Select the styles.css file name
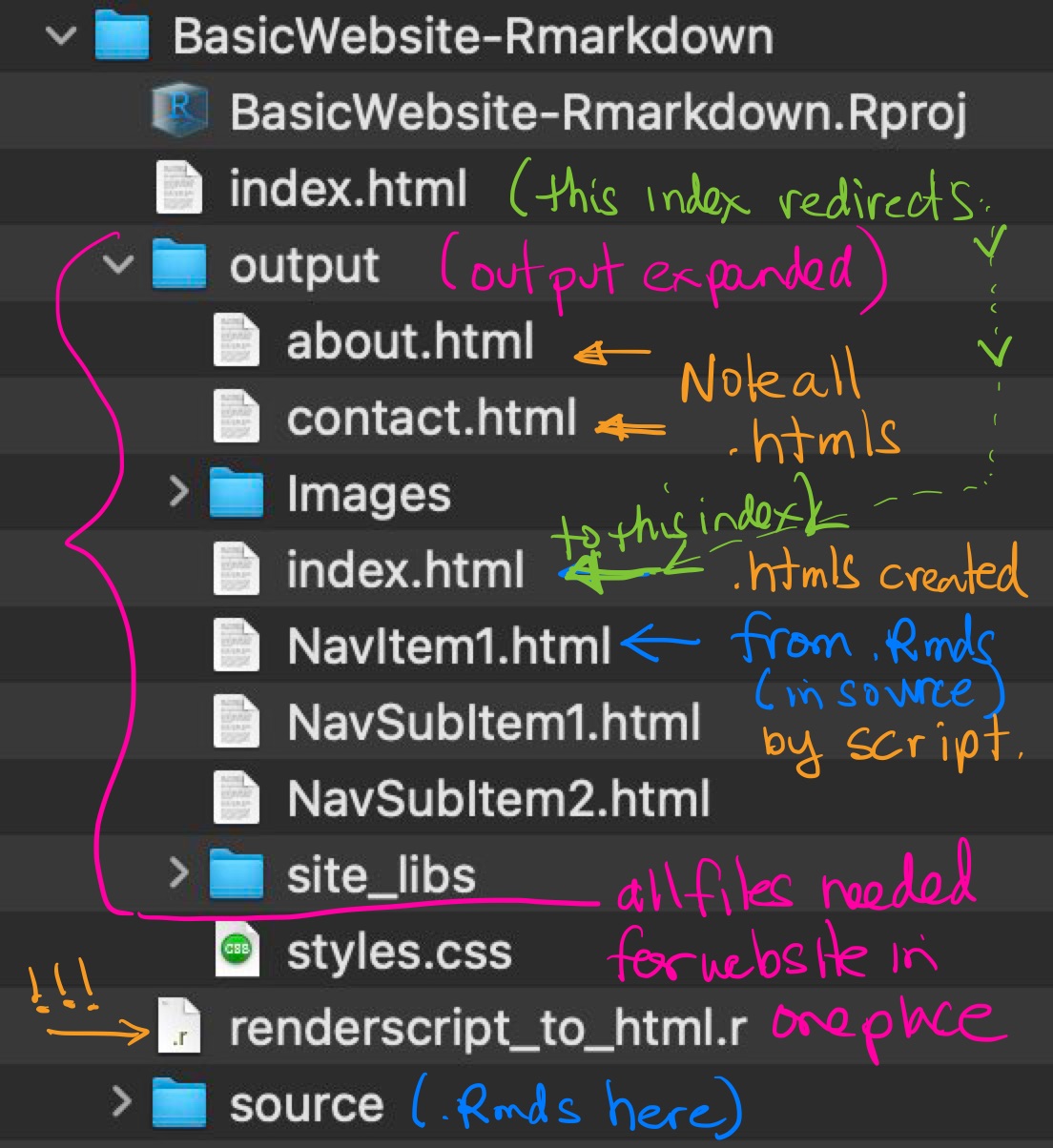Viewport: 1053px width, 1148px height. [x=400, y=953]
